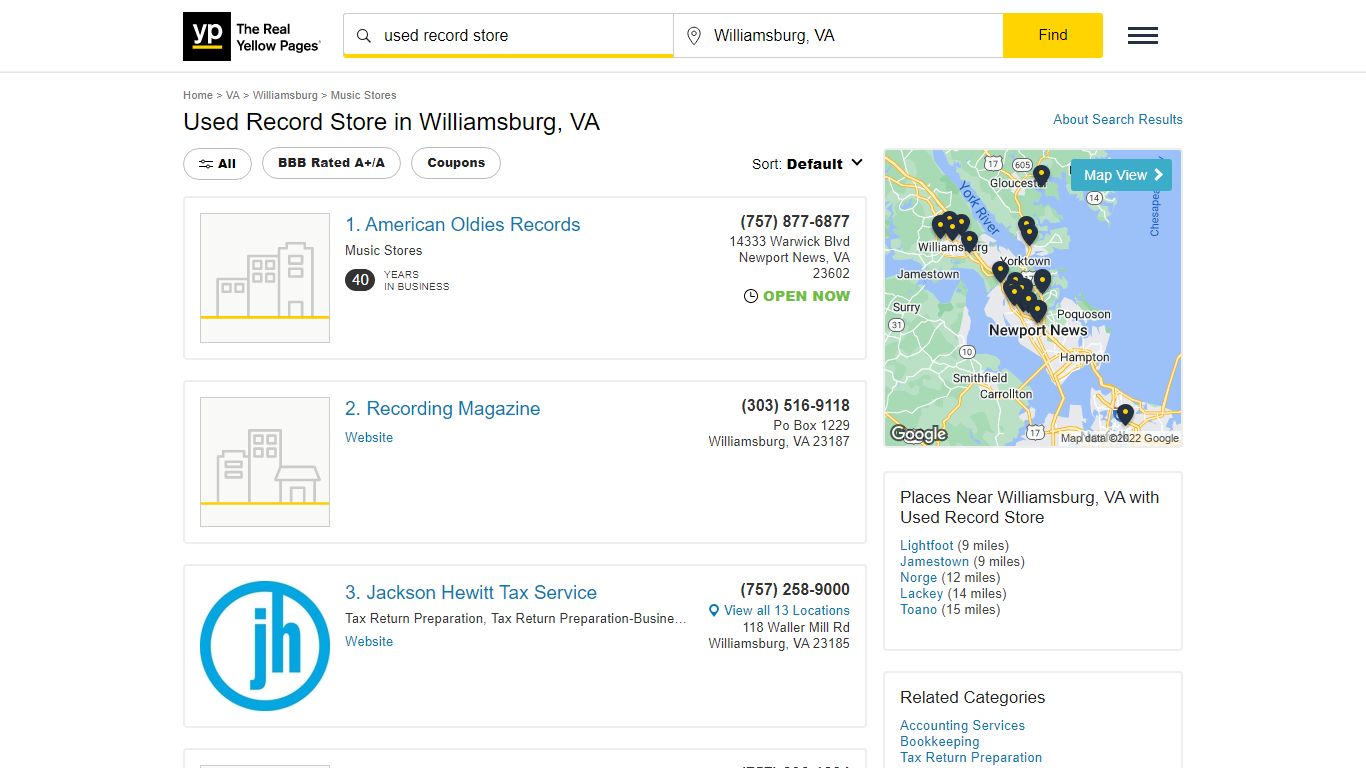The width and height of the screenshot is (1366, 768).
Task: Visit Recording Magazine Website link
Action: (369, 437)
